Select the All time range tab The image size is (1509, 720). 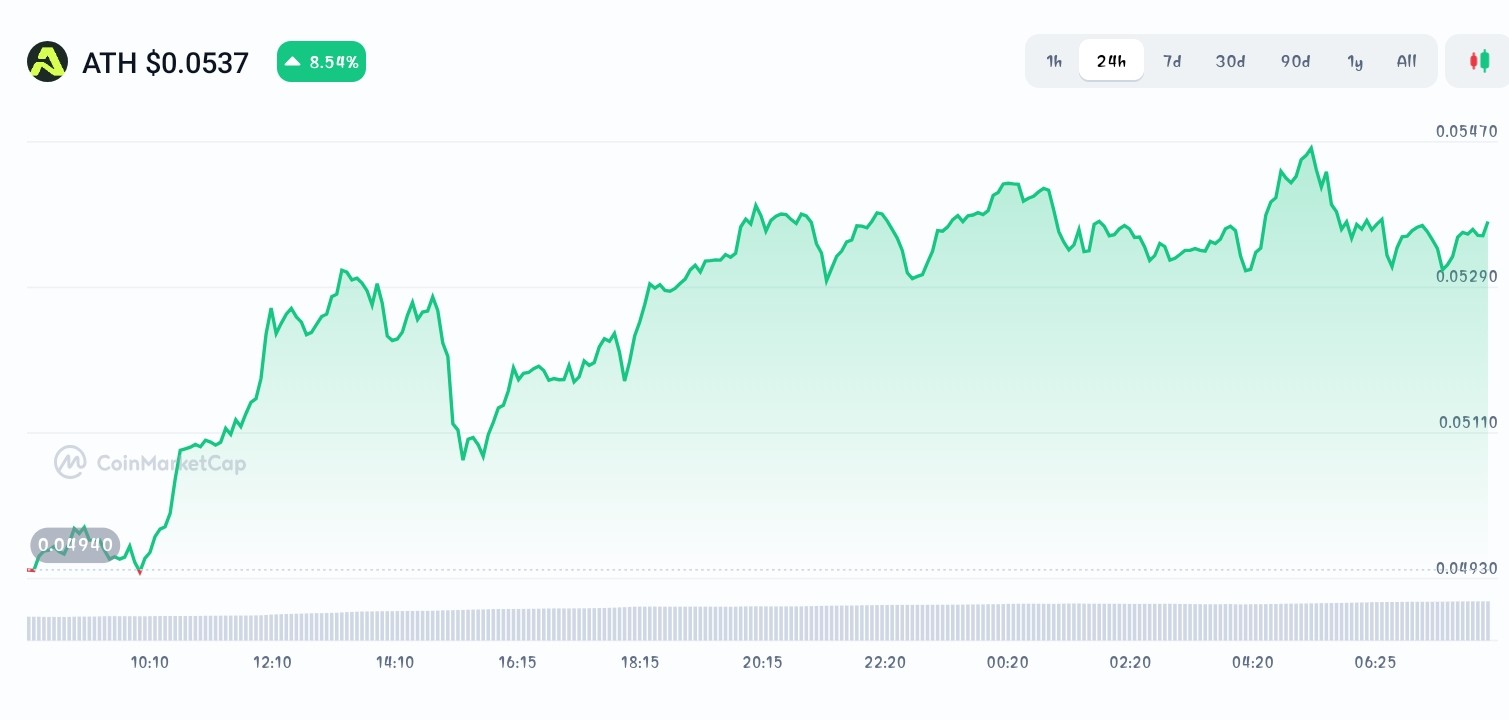1406,61
